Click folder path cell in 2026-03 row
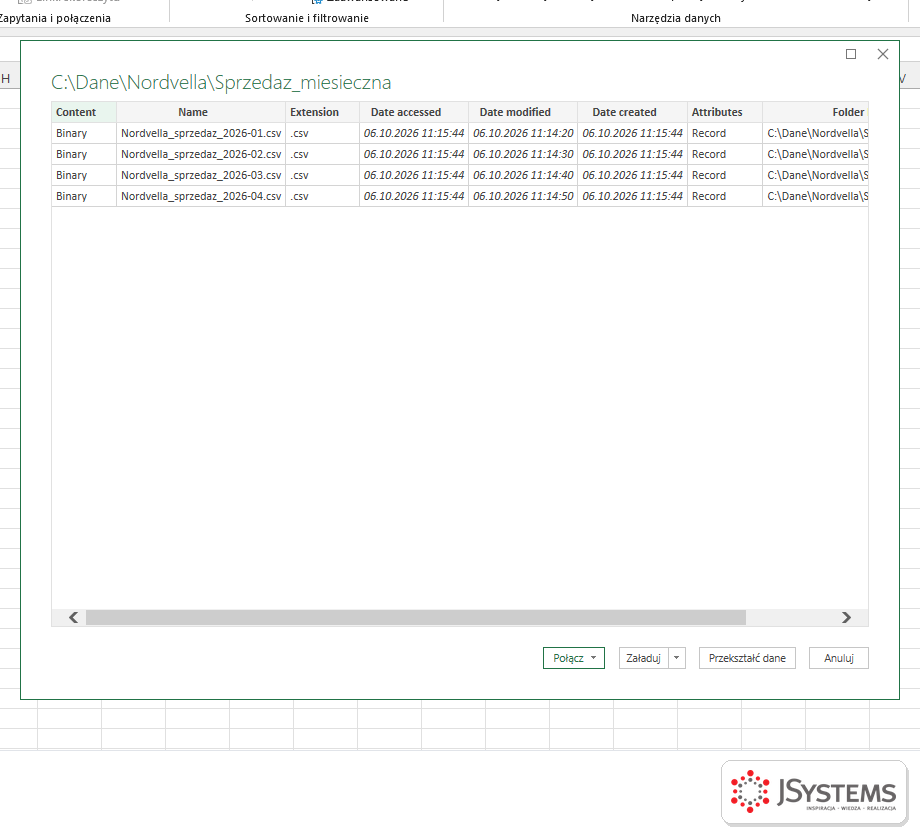Screen dimensions: 920x833 point(816,175)
